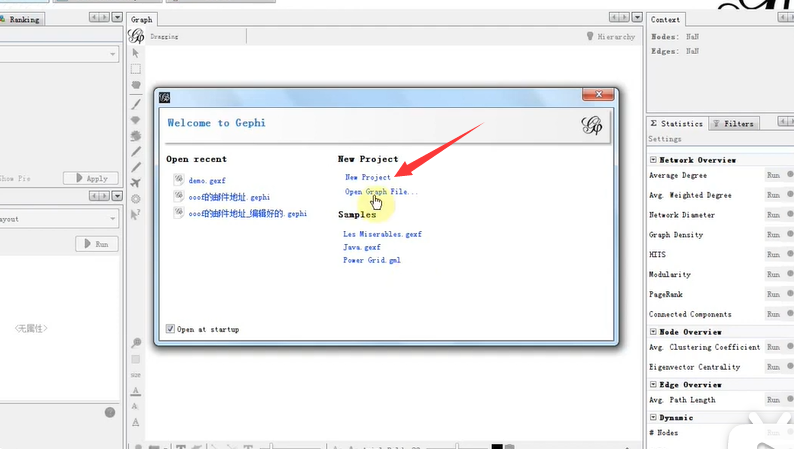Screen dimensions: 794x449
Task: Run the Modularity statistic
Action: tap(773, 274)
